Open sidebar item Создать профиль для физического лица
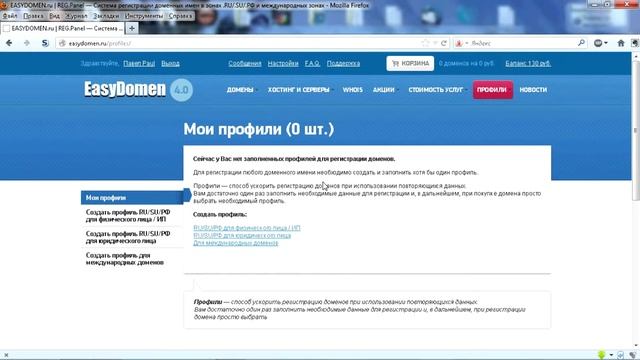Viewport: 640px width, 360px height. click(x=128, y=216)
